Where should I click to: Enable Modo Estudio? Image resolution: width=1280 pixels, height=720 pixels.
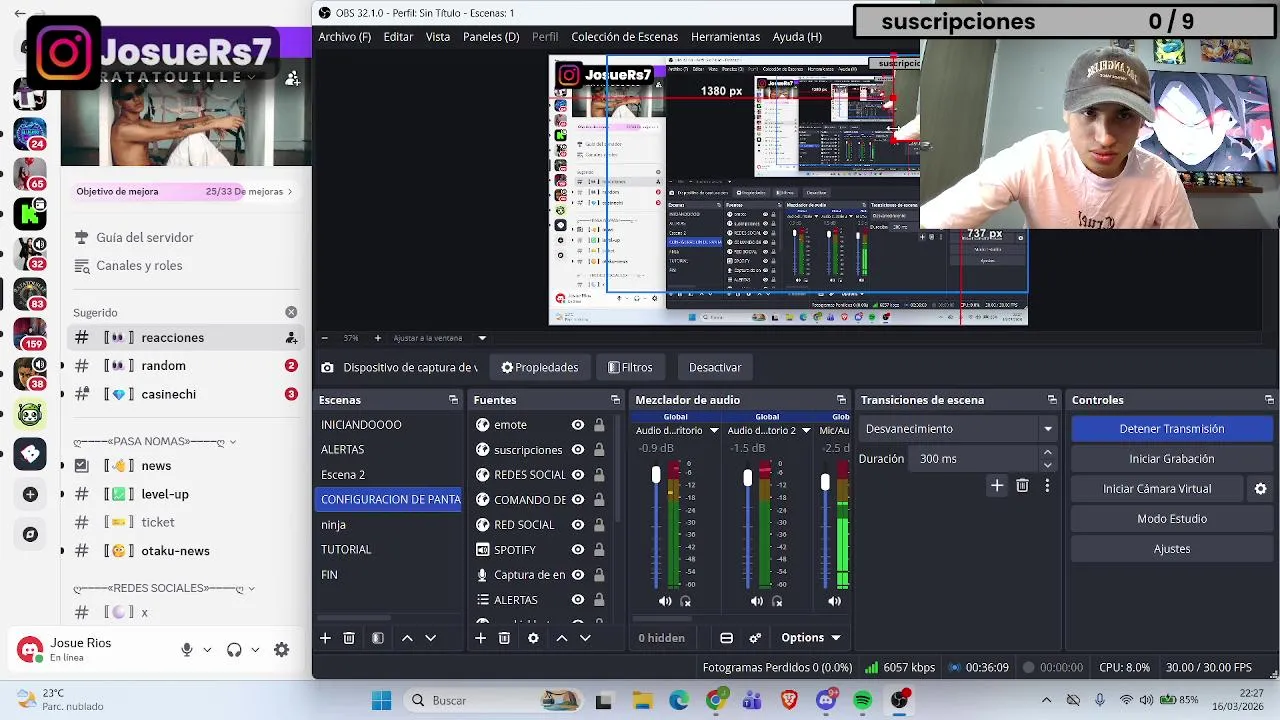pos(1171,519)
